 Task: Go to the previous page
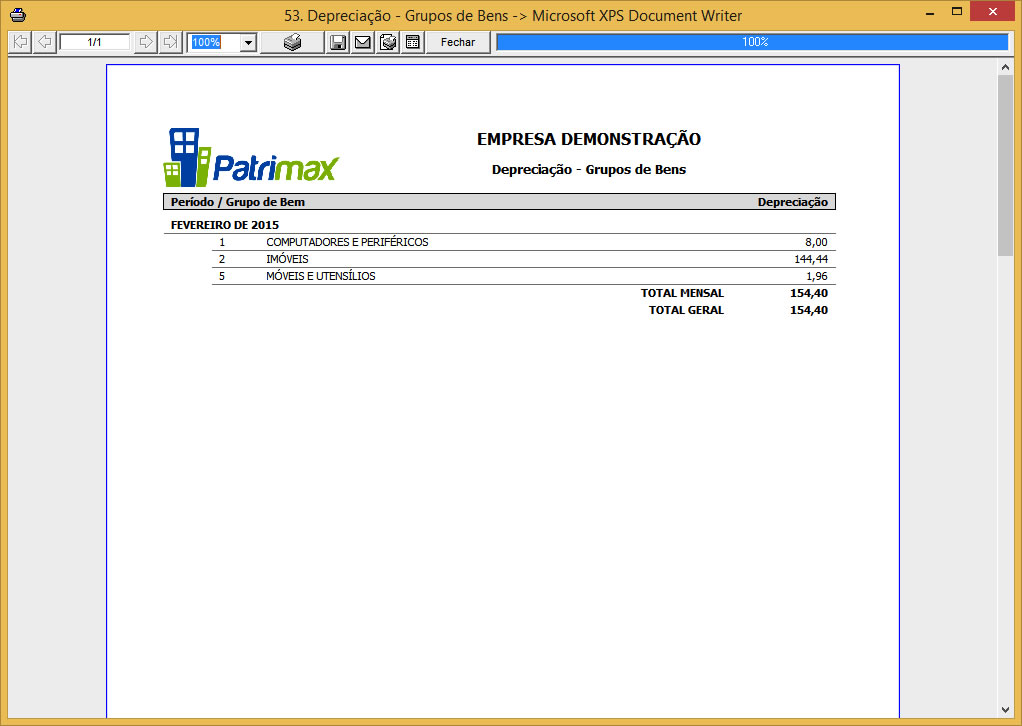44,42
